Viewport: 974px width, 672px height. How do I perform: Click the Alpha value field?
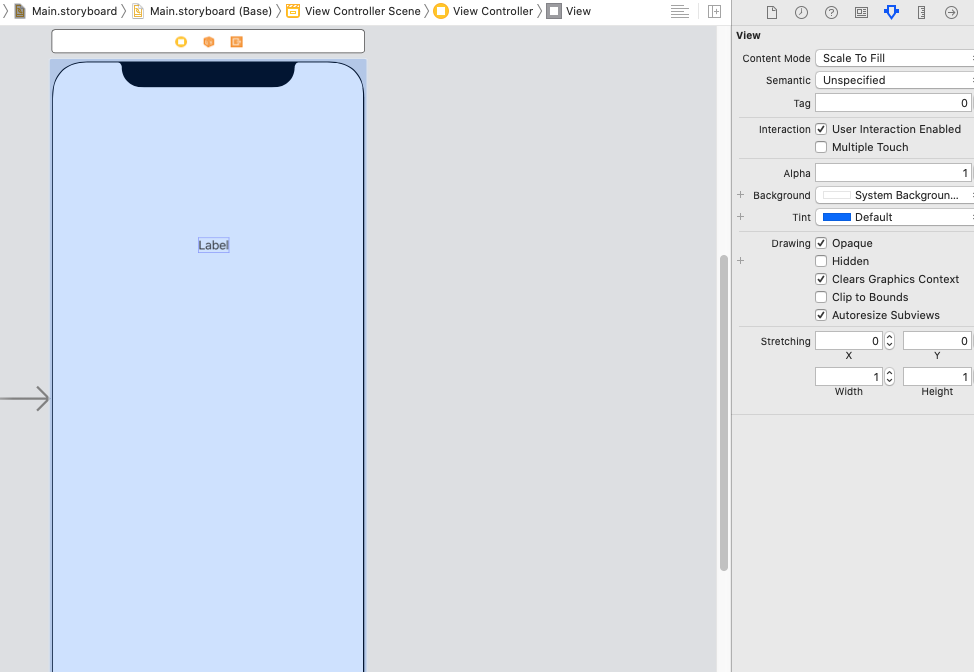pyautogui.click(x=892, y=173)
